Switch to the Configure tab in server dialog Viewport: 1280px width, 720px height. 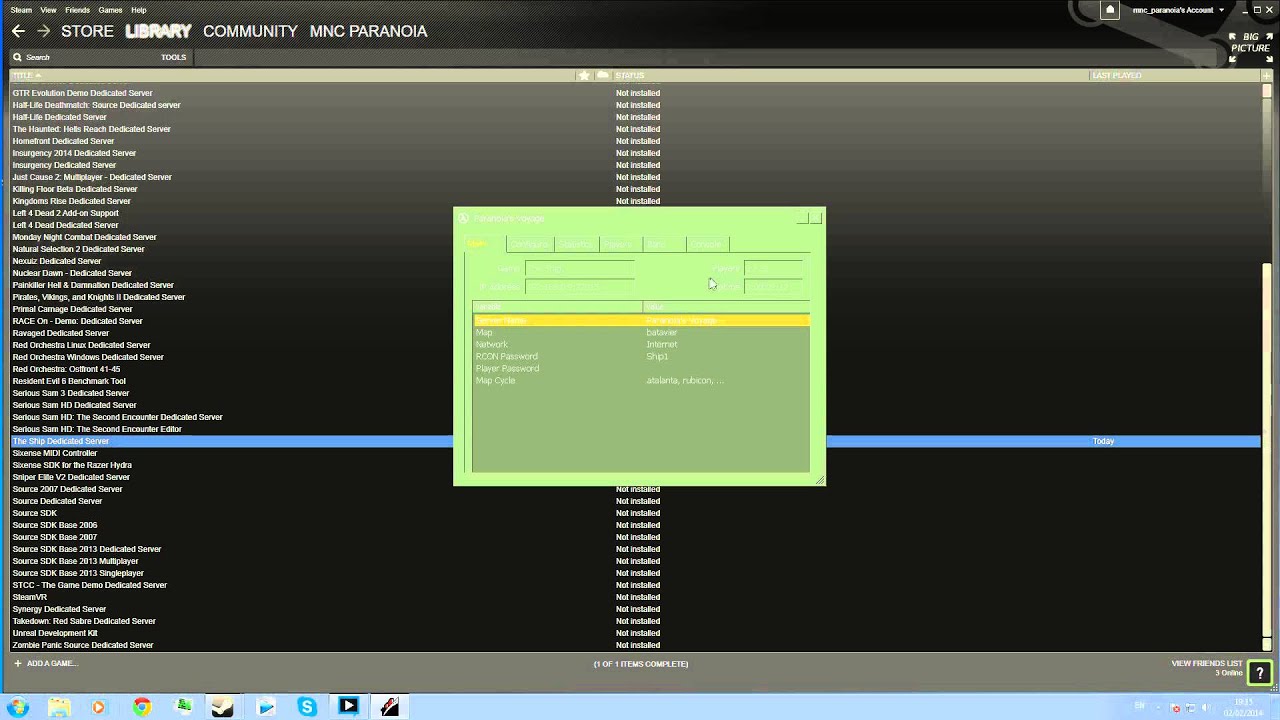tap(529, 244)
